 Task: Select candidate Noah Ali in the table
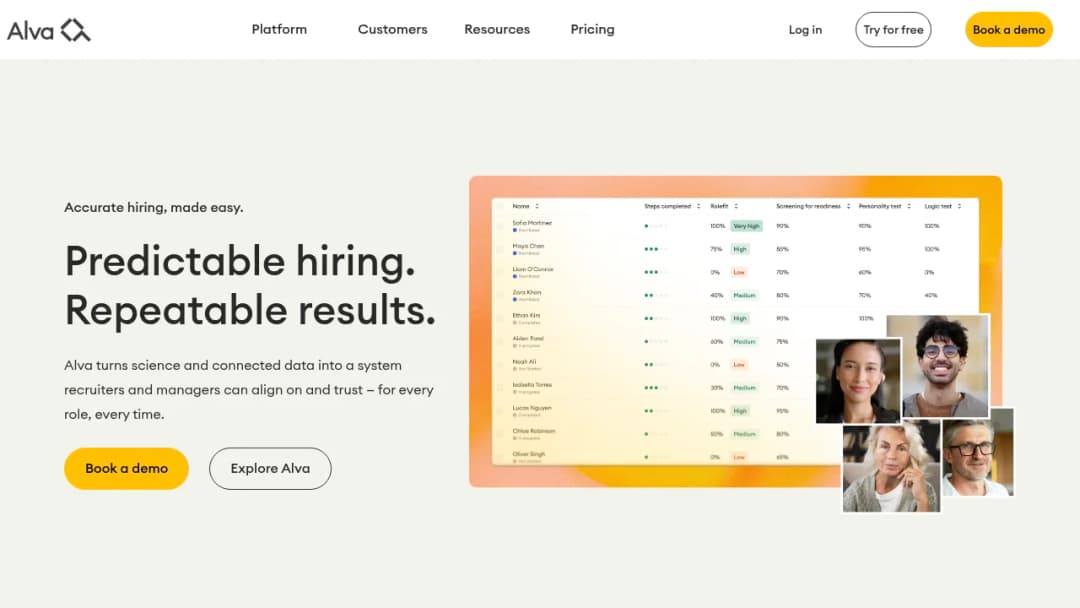click(x=523, y=361)
